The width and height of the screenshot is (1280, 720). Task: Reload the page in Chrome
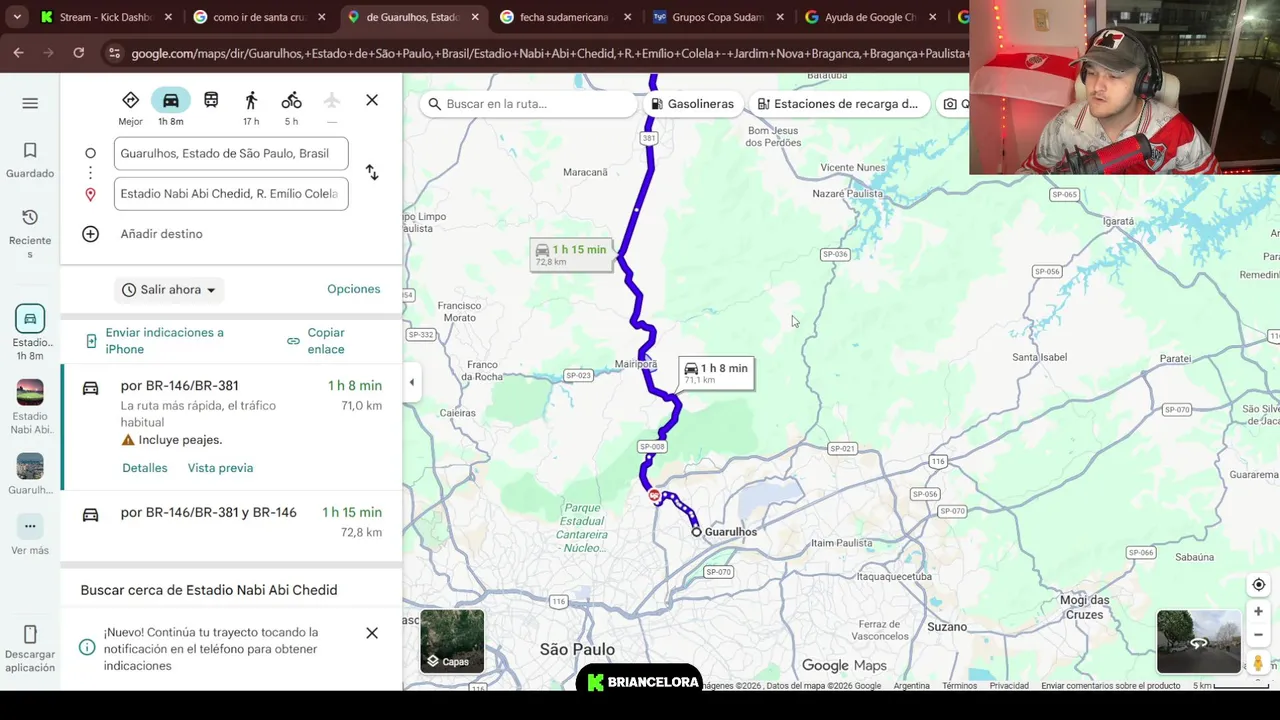pyautogui.click(x=79, y=53)
